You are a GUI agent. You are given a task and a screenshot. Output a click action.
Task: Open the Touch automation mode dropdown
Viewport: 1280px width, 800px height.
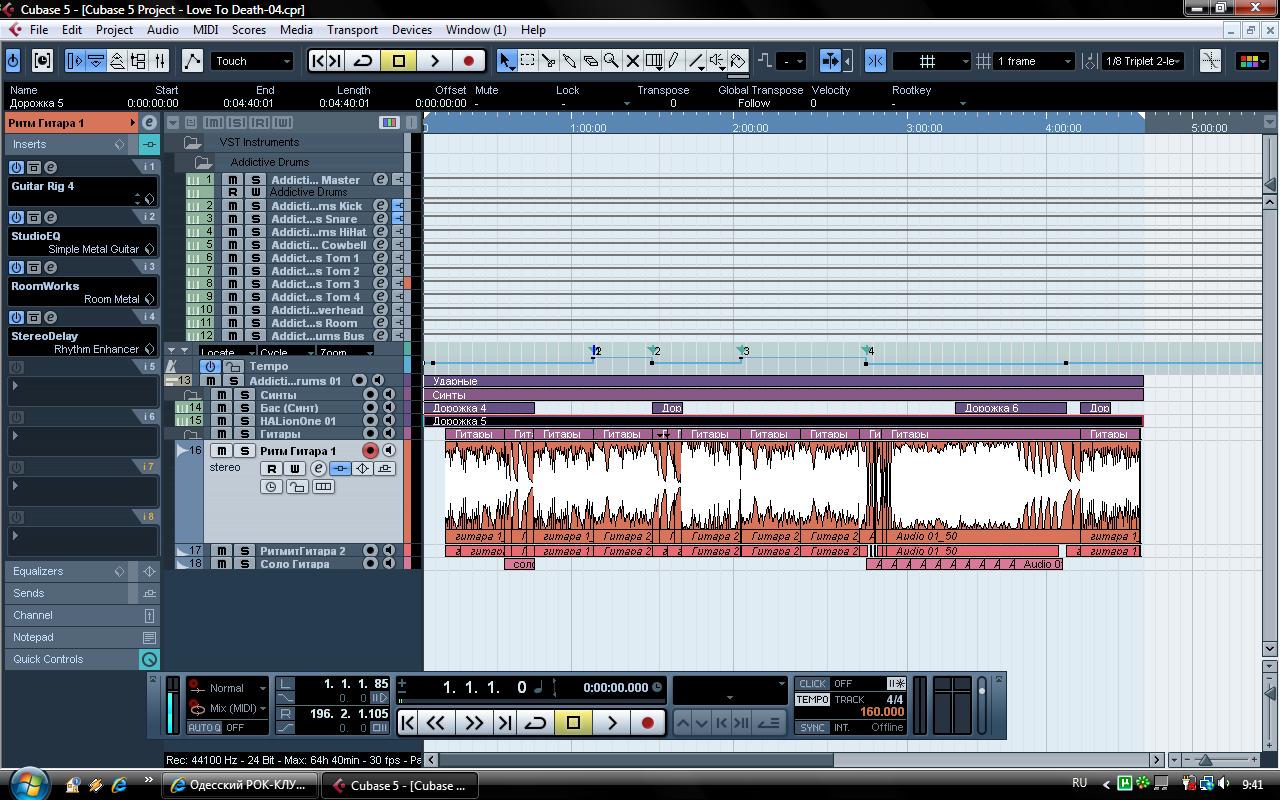(252, 61)
